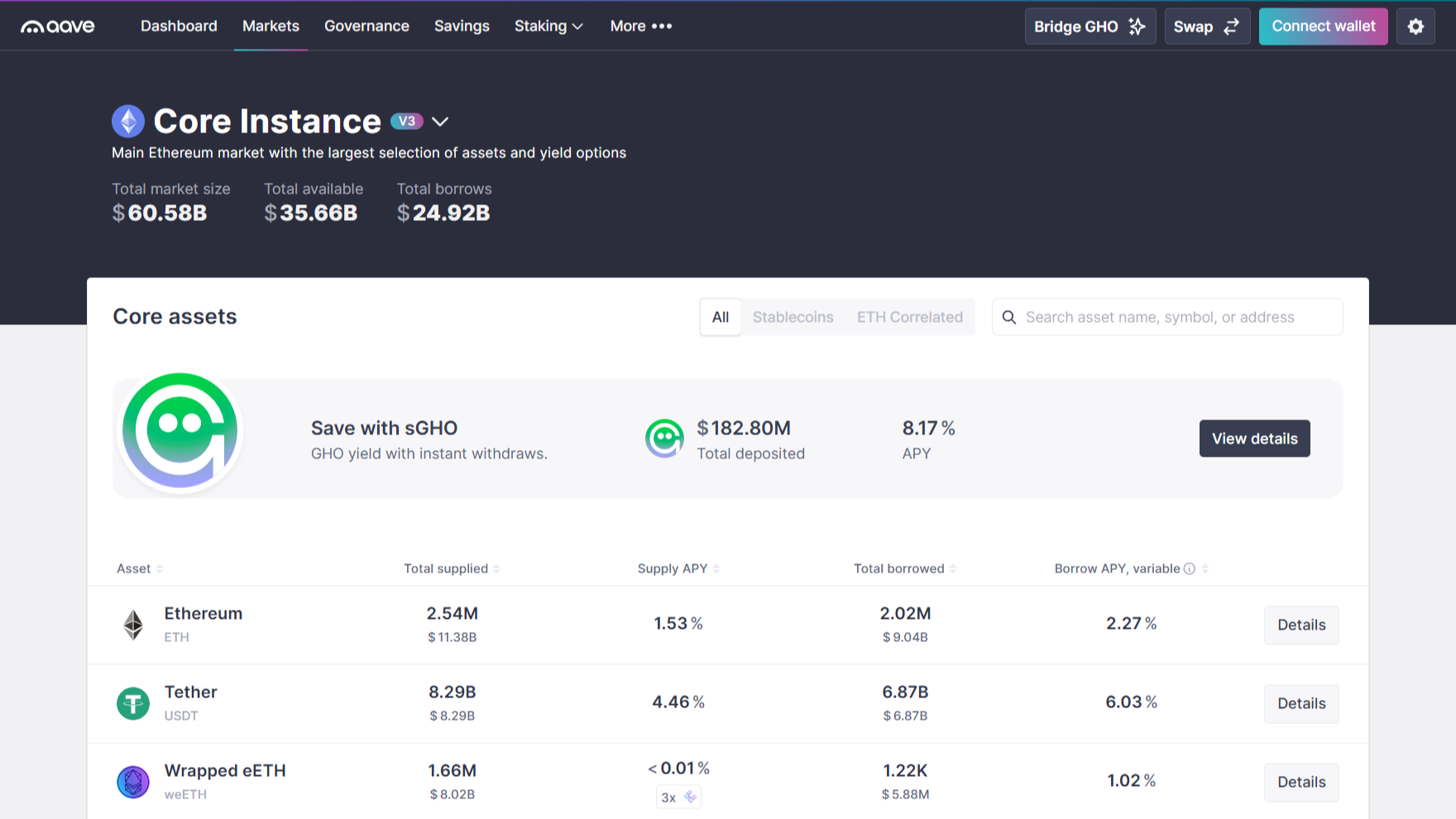Click the 8.17% APY value

928,429
